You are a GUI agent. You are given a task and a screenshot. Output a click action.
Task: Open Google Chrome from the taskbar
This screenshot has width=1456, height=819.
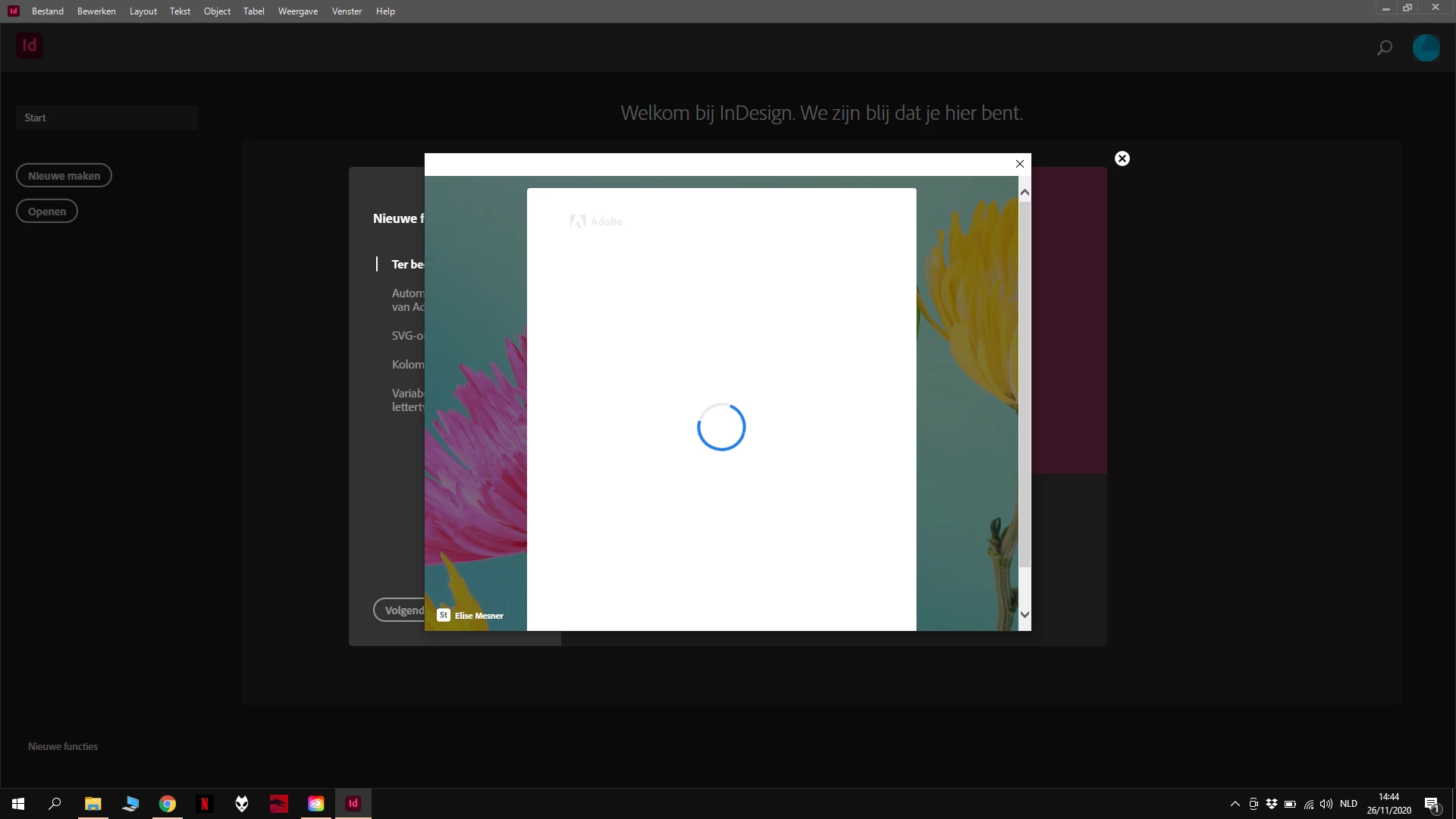(168, 804)
